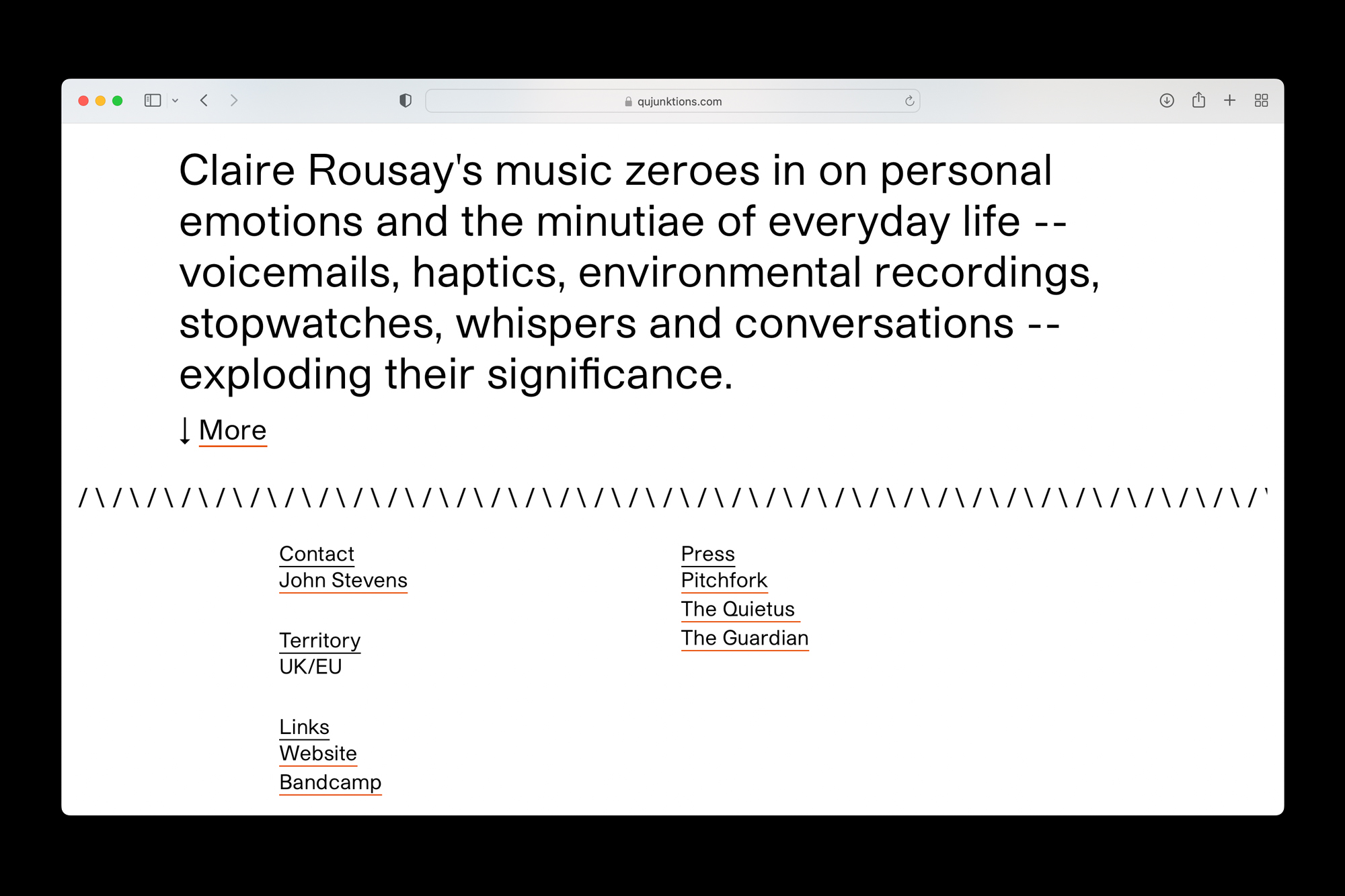This screenshot has width=1345, height=896.
Task: Show the downloads list
Action: point(1167,101)
